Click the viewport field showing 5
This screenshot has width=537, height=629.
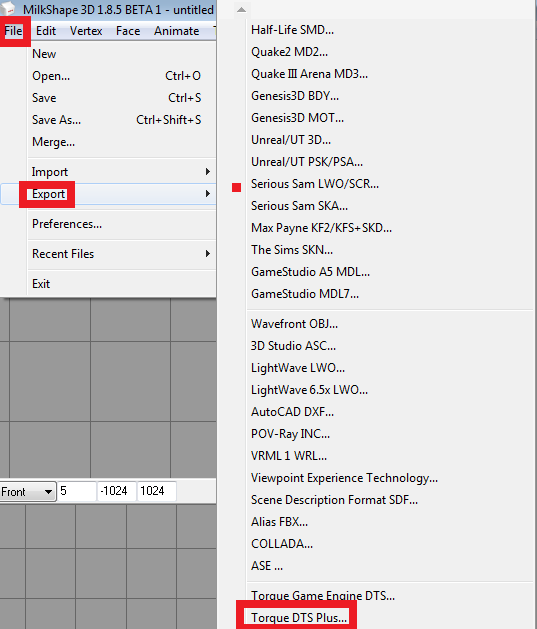pos(77,491)
